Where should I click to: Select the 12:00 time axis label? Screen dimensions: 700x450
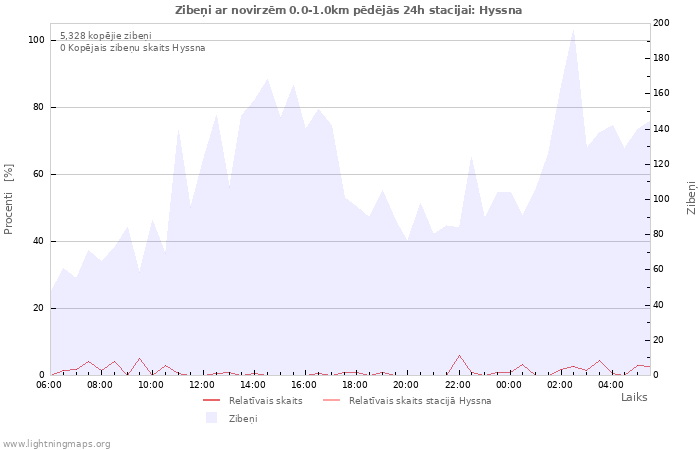click(202, 384)
